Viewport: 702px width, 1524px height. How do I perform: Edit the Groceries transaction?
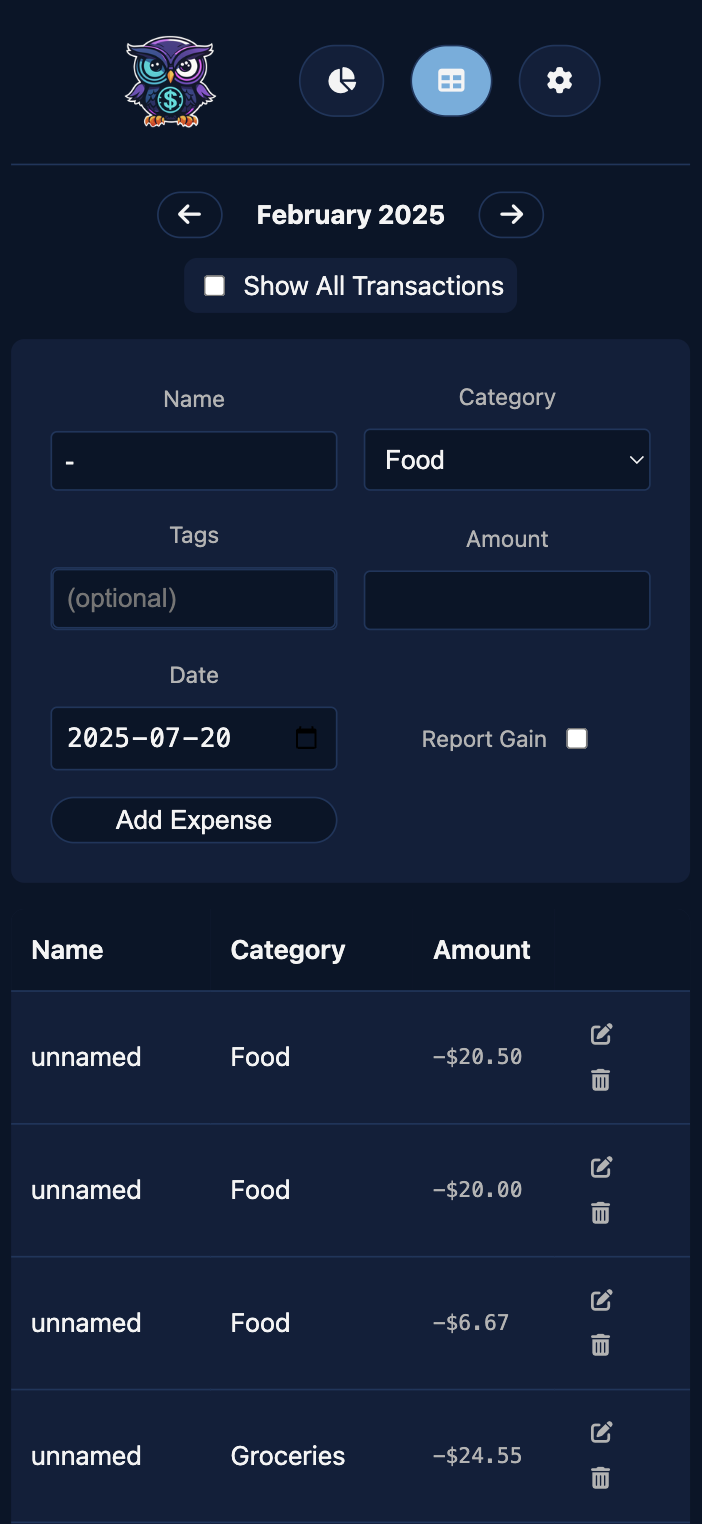click(600, 1432)
